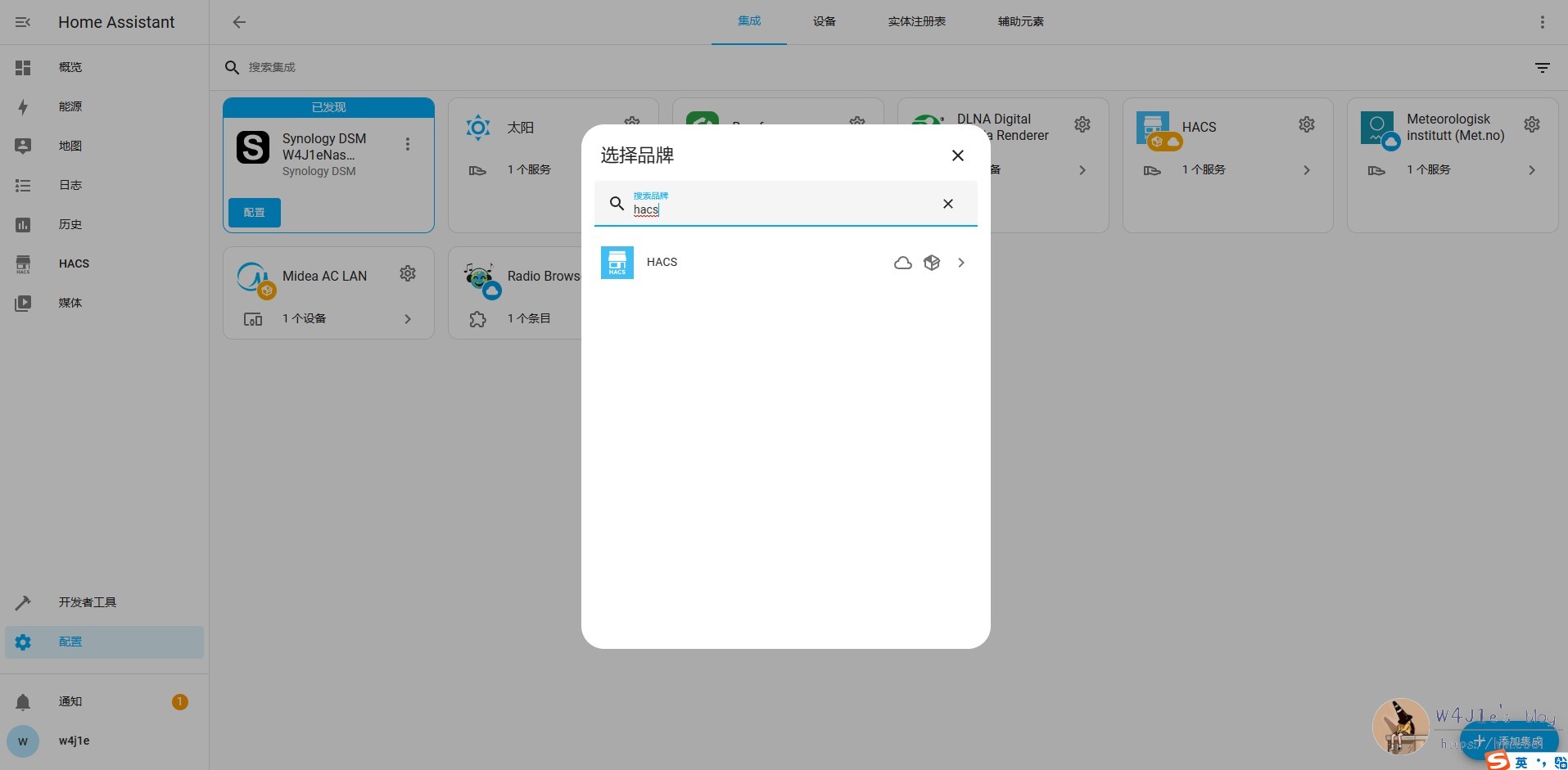
Task: Open the top-right overflow menu
Action: [1542, 22]
